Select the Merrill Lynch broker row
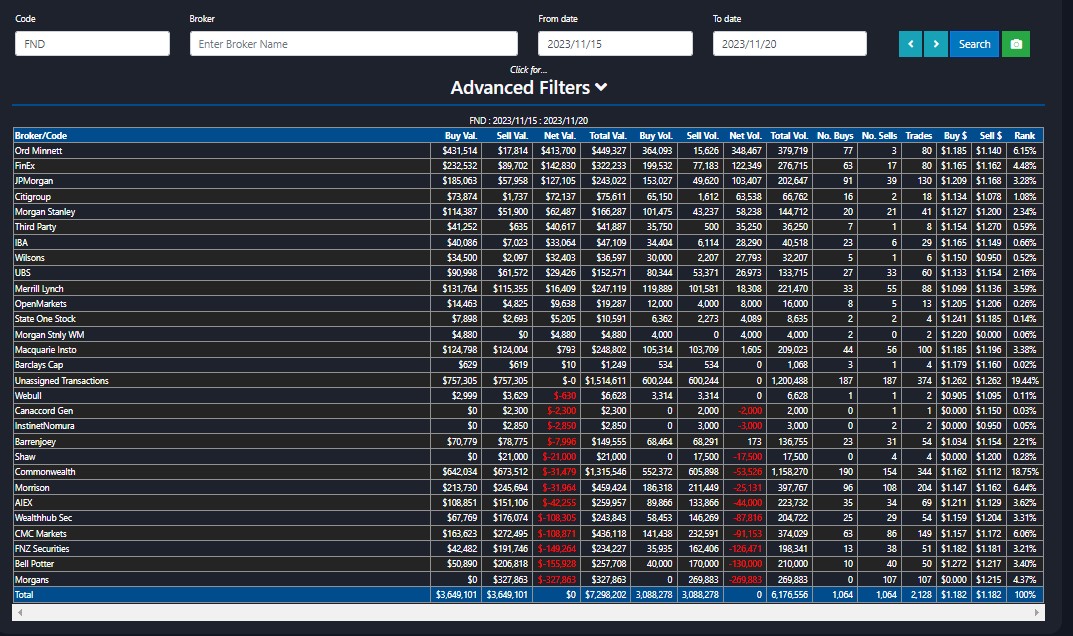1073x636 pixels. click(x=528, y=288)
